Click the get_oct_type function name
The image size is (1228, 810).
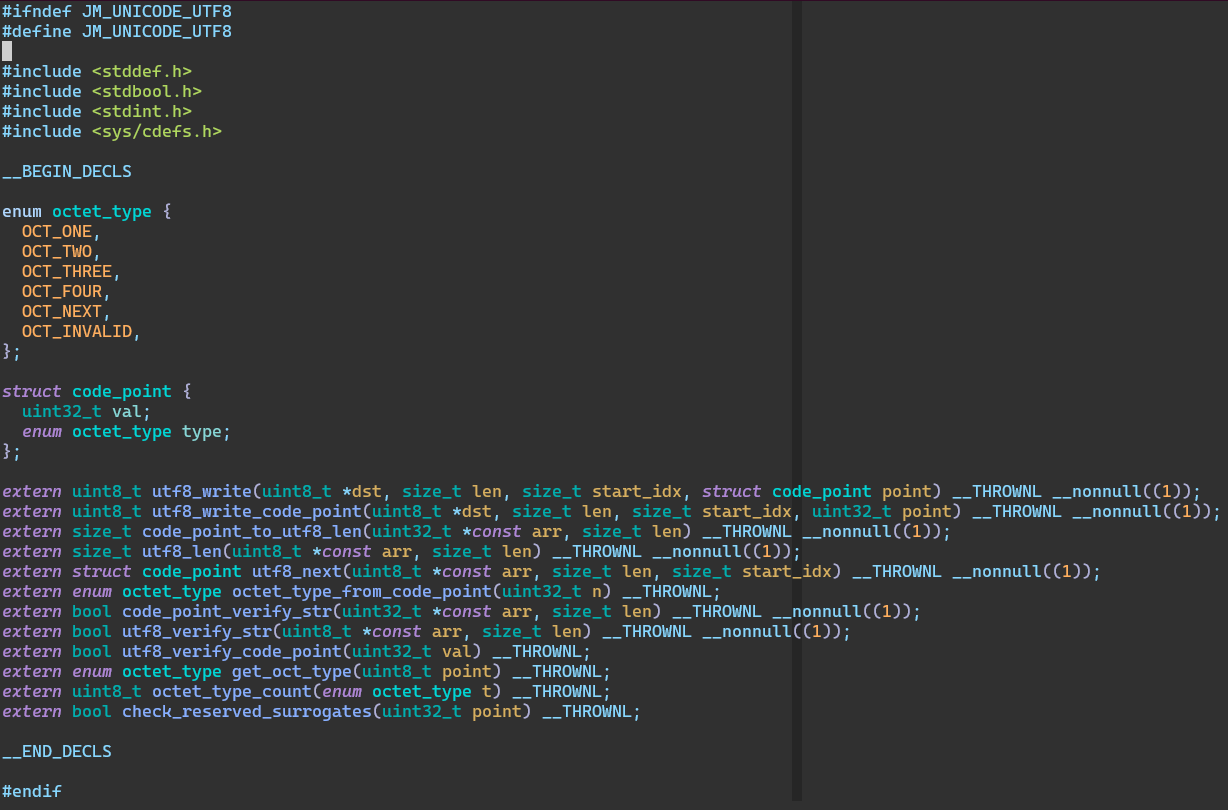coord(292,671)
